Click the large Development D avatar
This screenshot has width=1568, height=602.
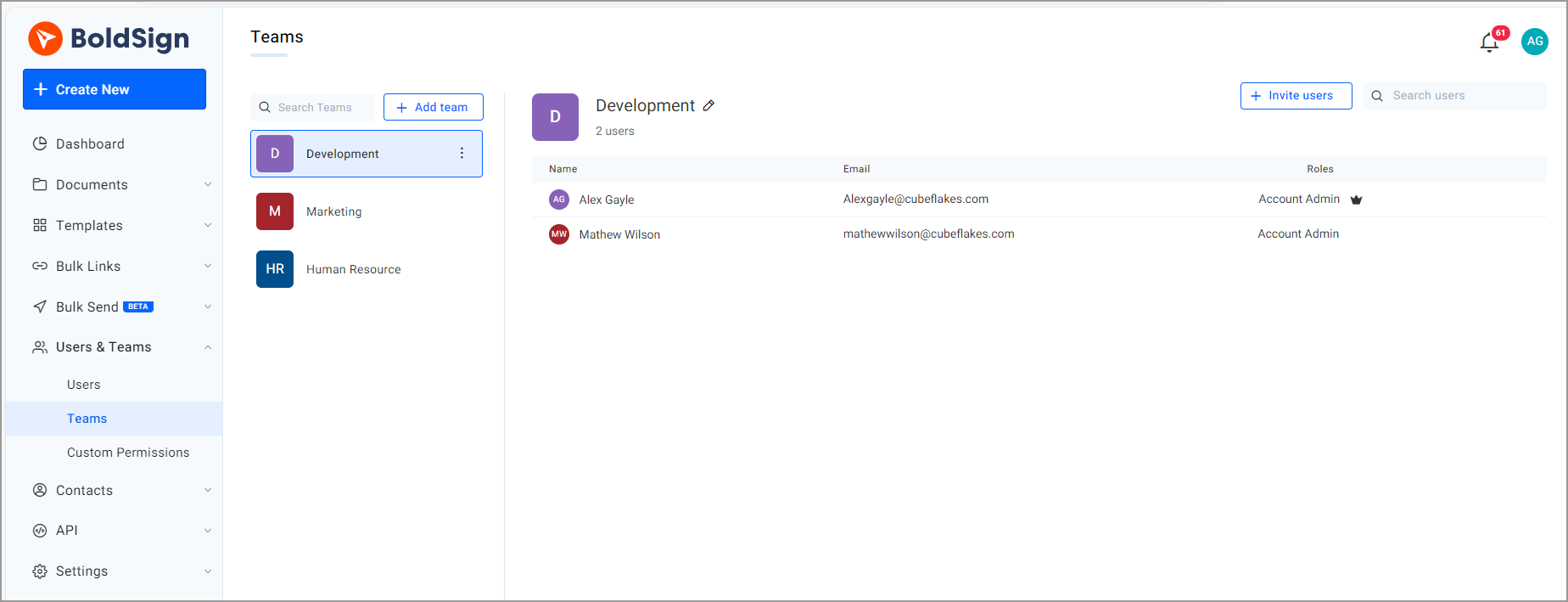pos(555,117)
